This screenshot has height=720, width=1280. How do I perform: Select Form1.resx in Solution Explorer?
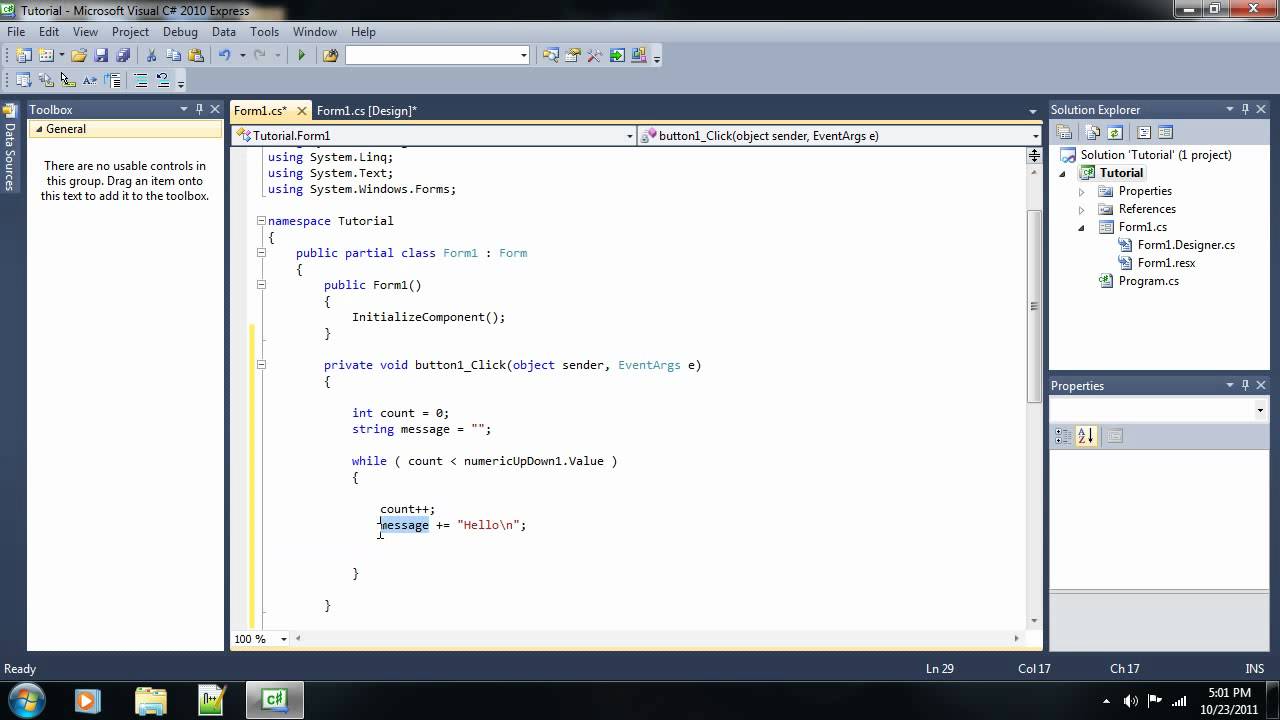pos(1166,263)
